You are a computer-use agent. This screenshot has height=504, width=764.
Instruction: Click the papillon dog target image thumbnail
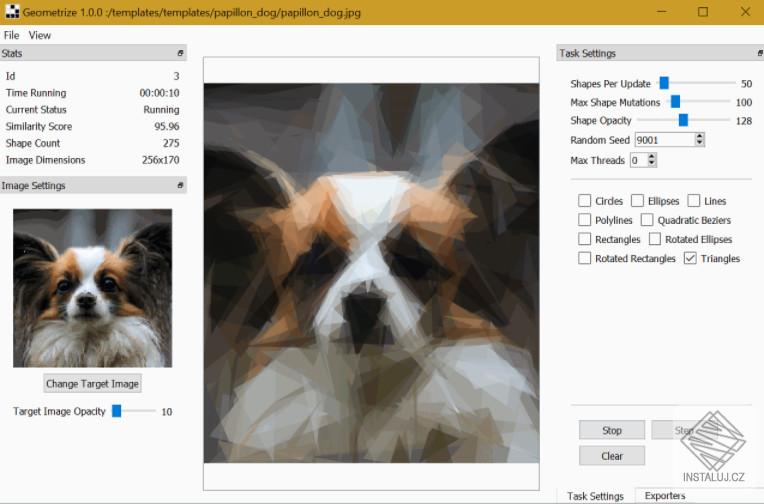point(93,288)
